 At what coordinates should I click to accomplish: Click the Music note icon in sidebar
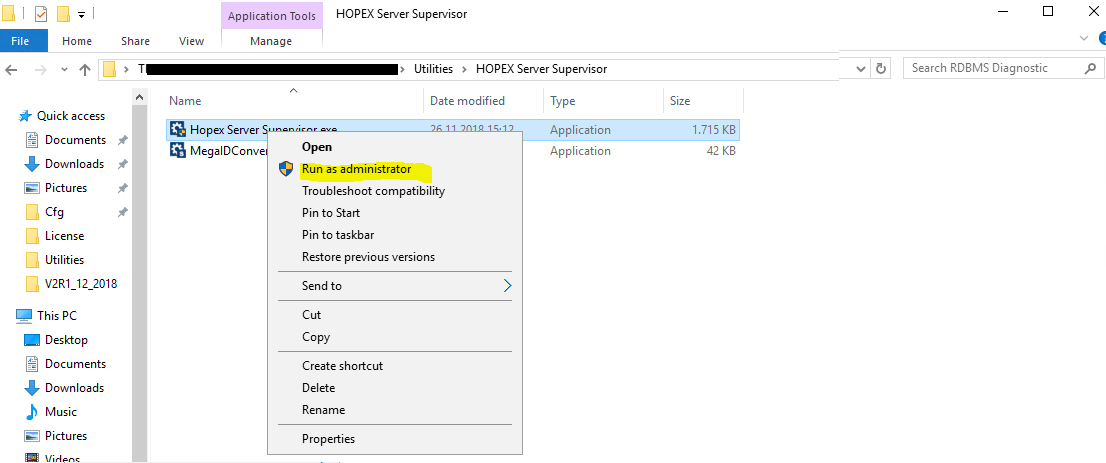click(32, 412)
